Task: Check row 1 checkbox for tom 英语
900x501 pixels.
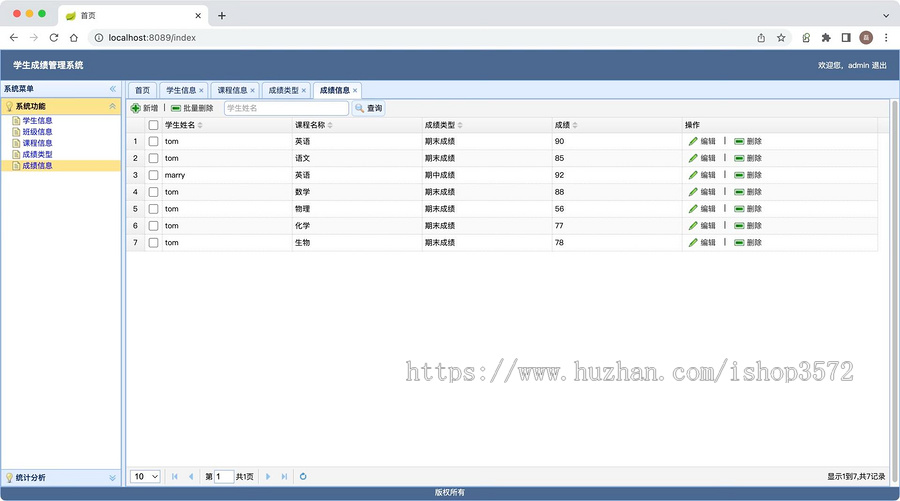Action: (x=153, y=141)
